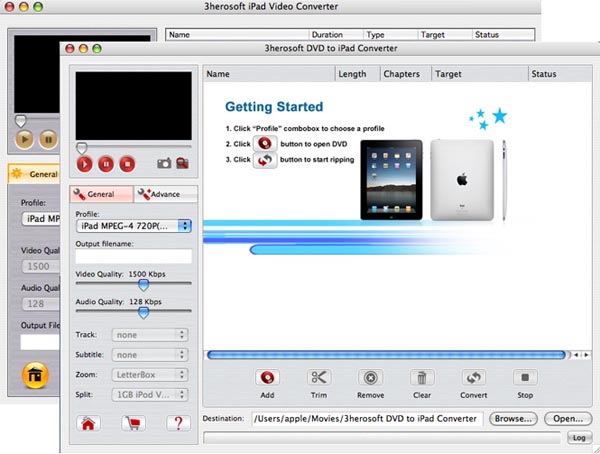Click the seek handle in iPad Video Converter preview
The width and height of the screenshot is (600, 454).
coord(20,121)
